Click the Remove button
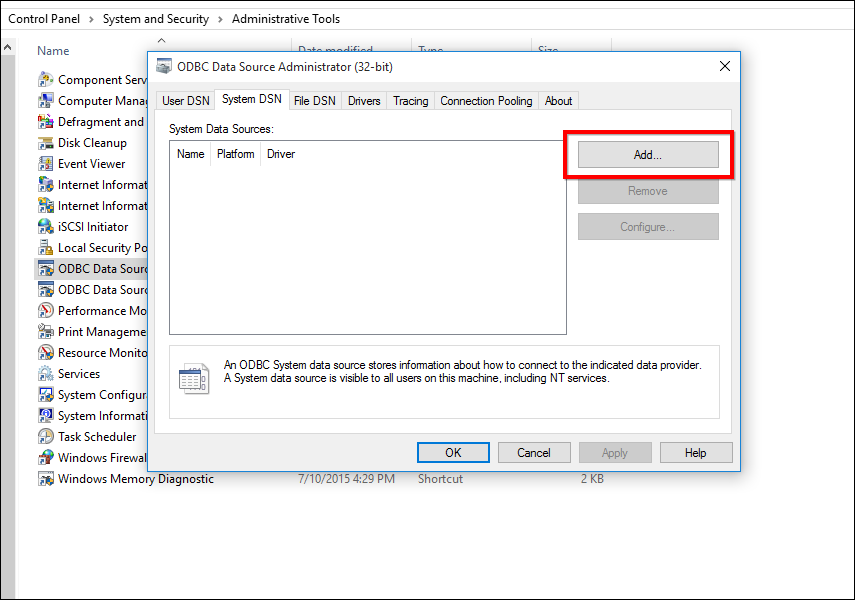The width and height of the screenshot is (855, 600). click(x=648, y=191)
